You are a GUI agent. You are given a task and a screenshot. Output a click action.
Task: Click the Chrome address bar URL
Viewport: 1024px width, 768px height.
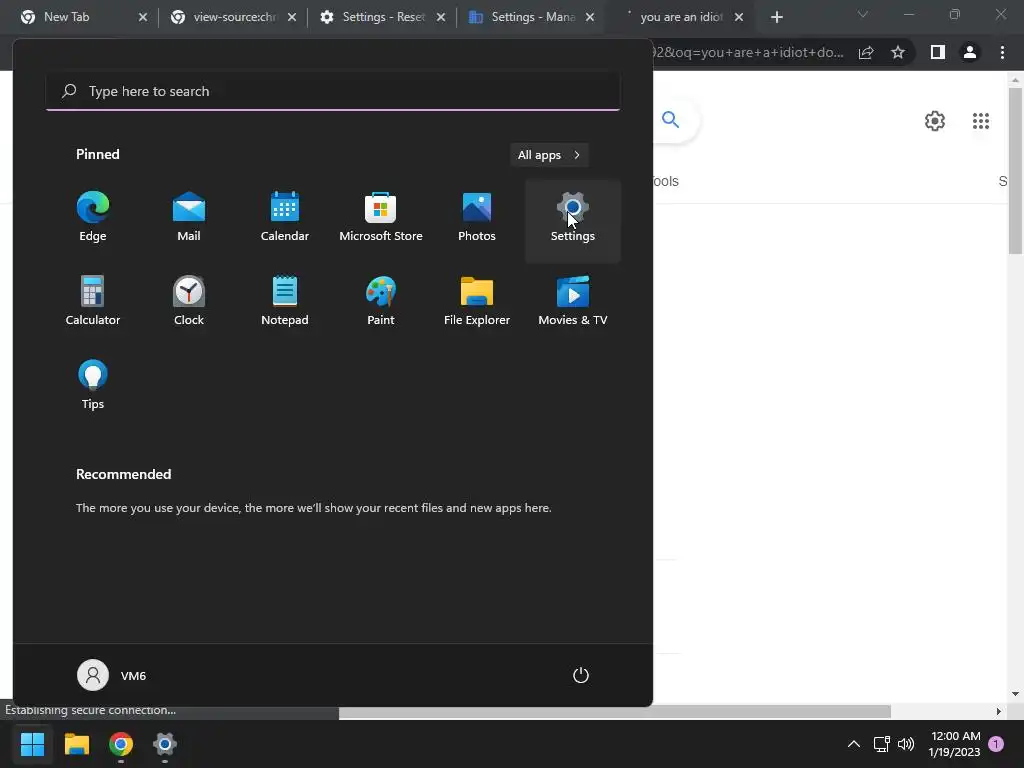[x=748, y=52]
